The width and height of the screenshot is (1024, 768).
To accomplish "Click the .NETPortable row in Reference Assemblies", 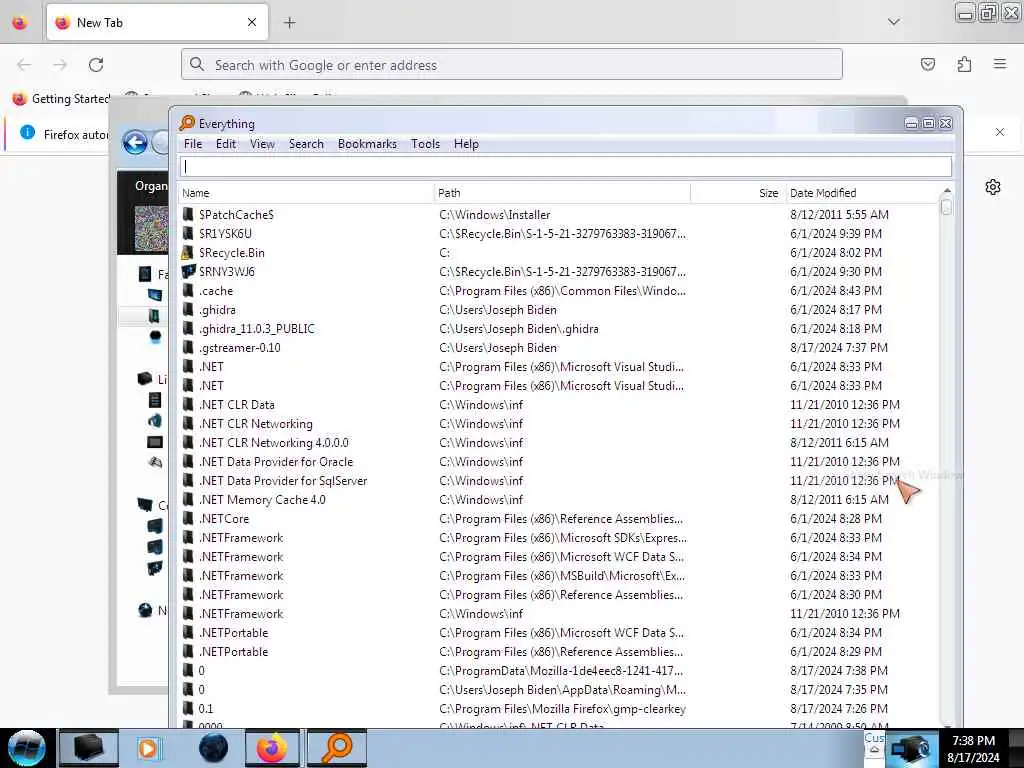I will pyautogui.click(x=233, y=652).
